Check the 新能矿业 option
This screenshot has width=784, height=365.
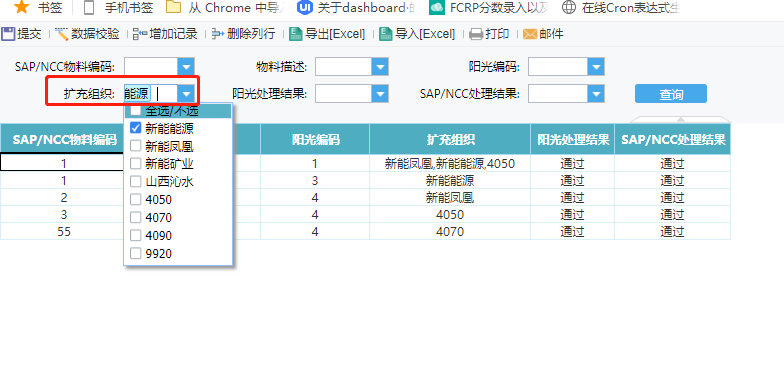pyautogui.click(x=135, y=164)
